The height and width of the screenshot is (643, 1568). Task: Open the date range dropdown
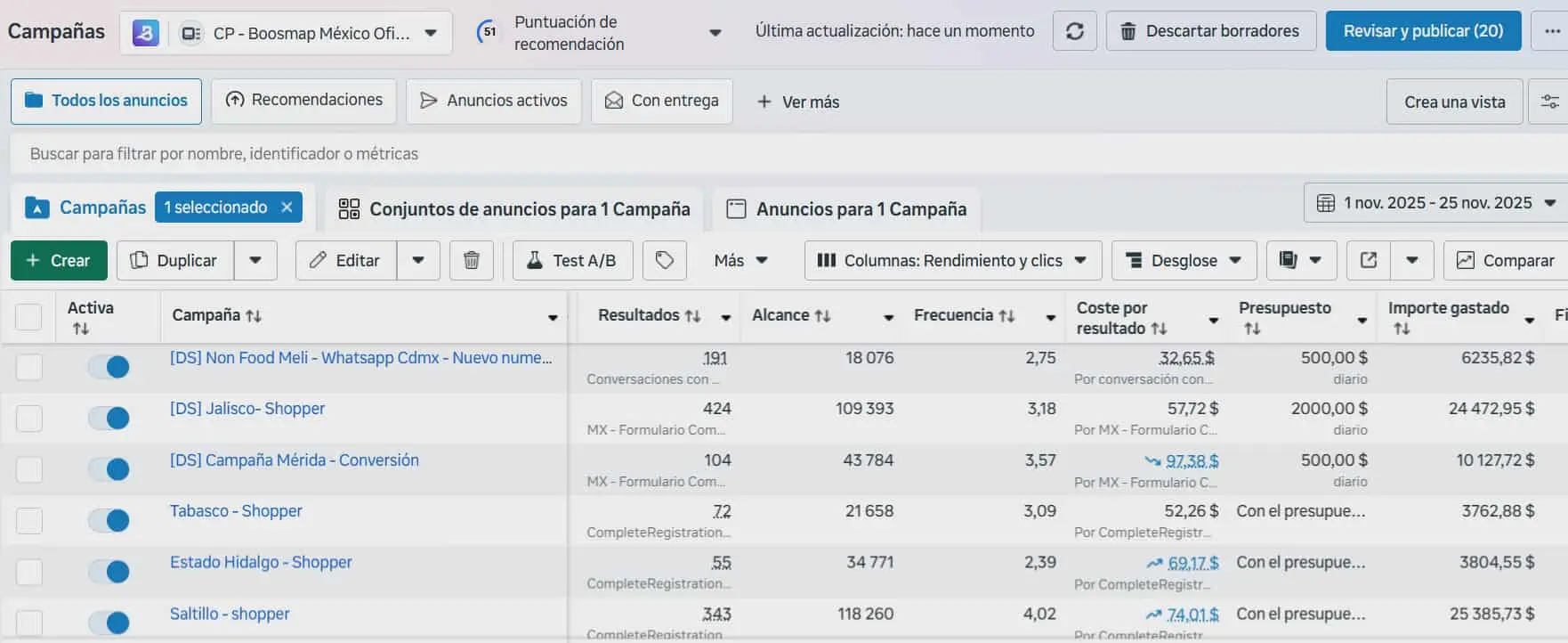point(1435,203)
